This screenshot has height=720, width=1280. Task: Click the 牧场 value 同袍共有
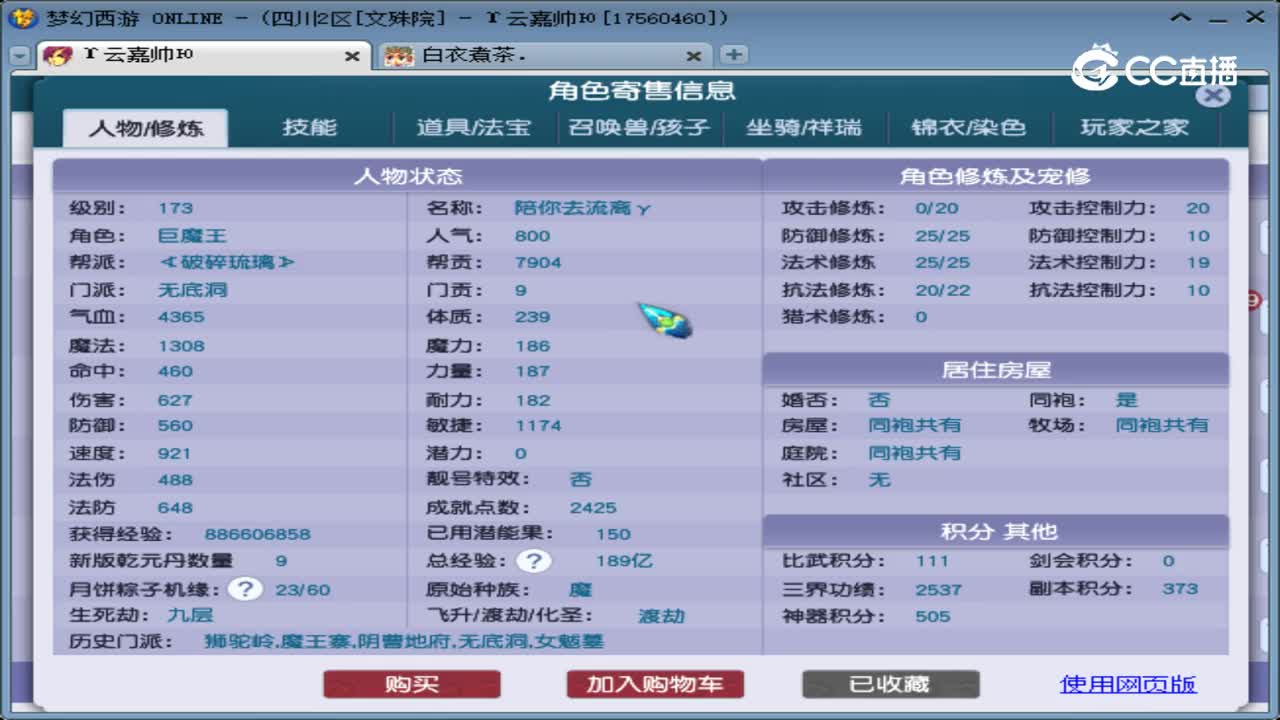click(x=1161, y=425)
